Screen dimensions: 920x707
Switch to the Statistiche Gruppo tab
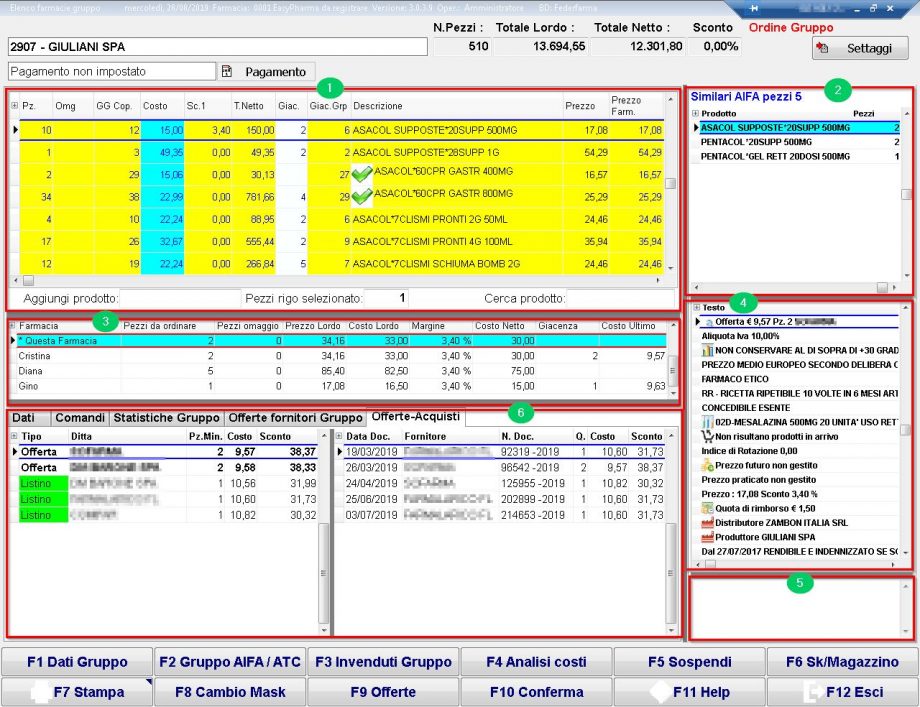click(165, 418)
